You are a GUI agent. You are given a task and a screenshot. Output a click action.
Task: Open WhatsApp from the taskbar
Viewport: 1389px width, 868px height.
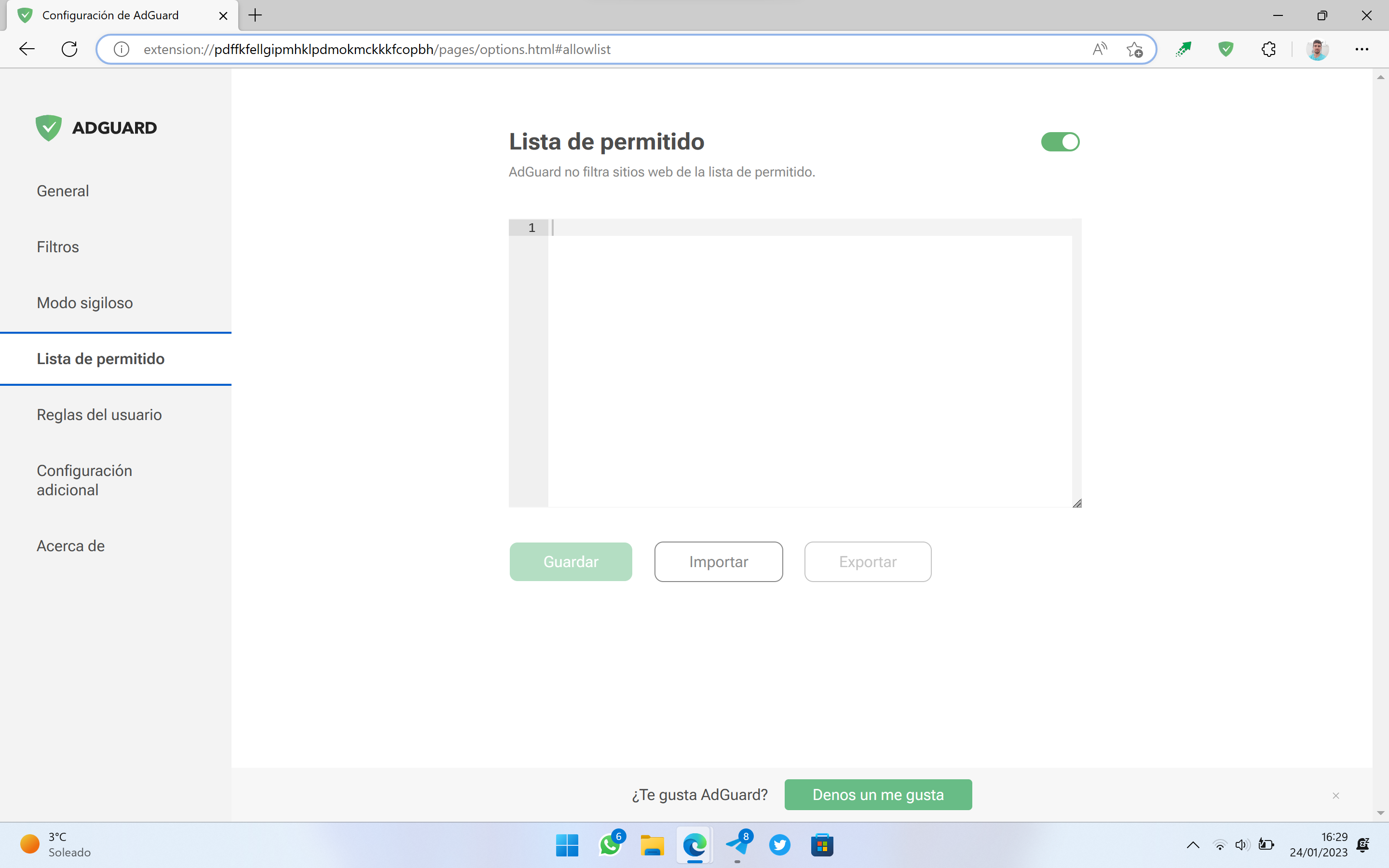click(x=611, y=844)
